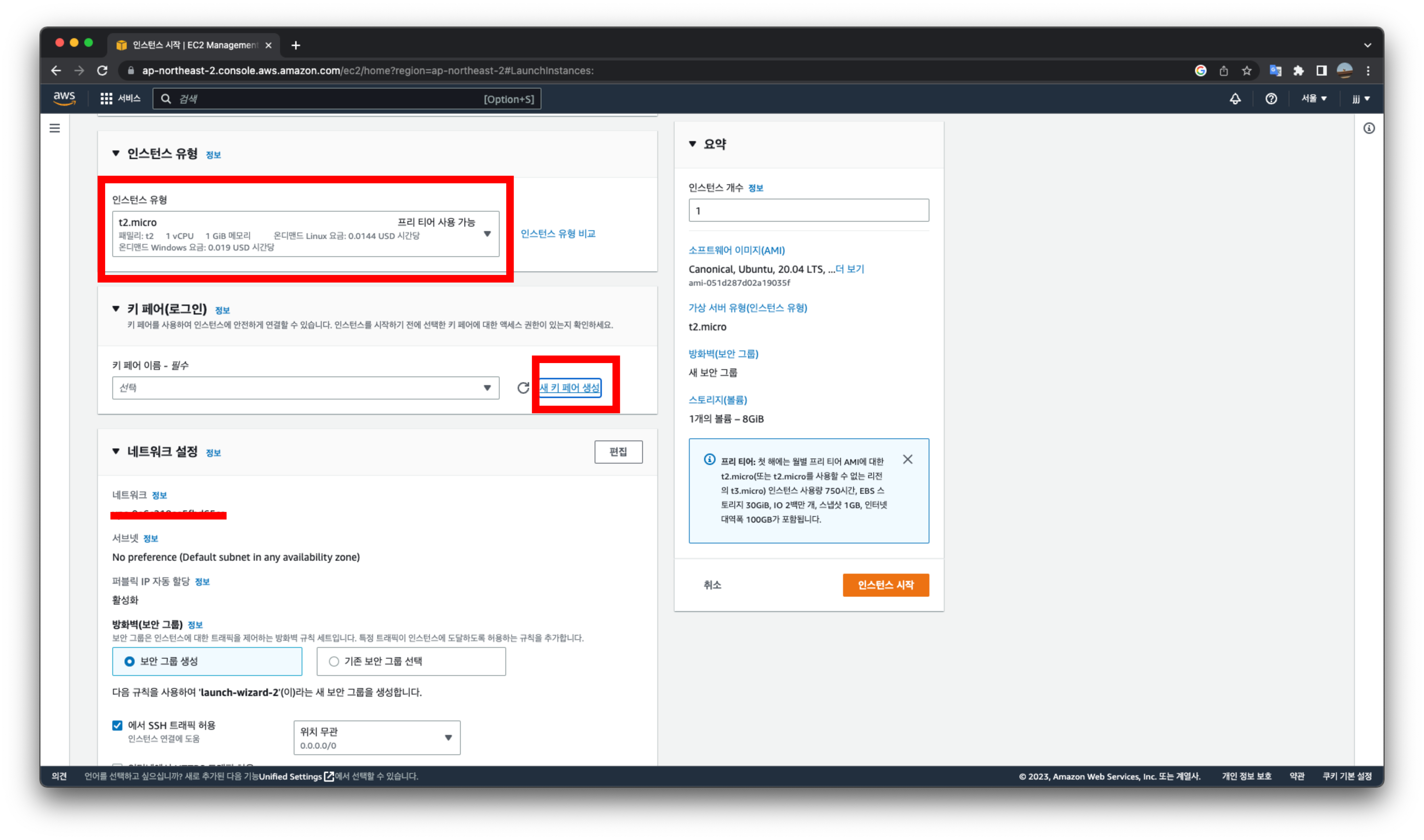Click the create new key pair link
Screen dimensions: 1424x840
pyautogui.click(x=569, y=388)
